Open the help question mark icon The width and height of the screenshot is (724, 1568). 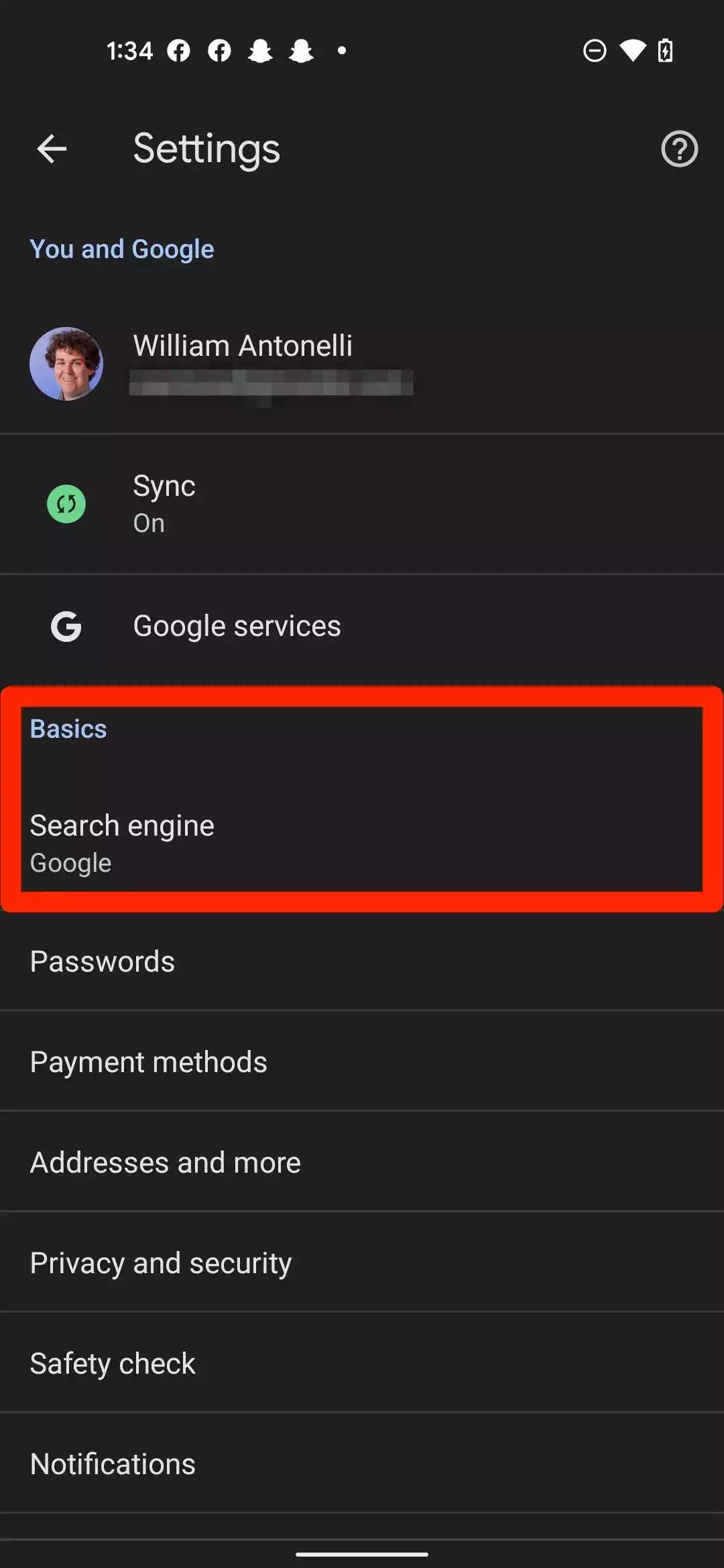click(x=679, y=149)
